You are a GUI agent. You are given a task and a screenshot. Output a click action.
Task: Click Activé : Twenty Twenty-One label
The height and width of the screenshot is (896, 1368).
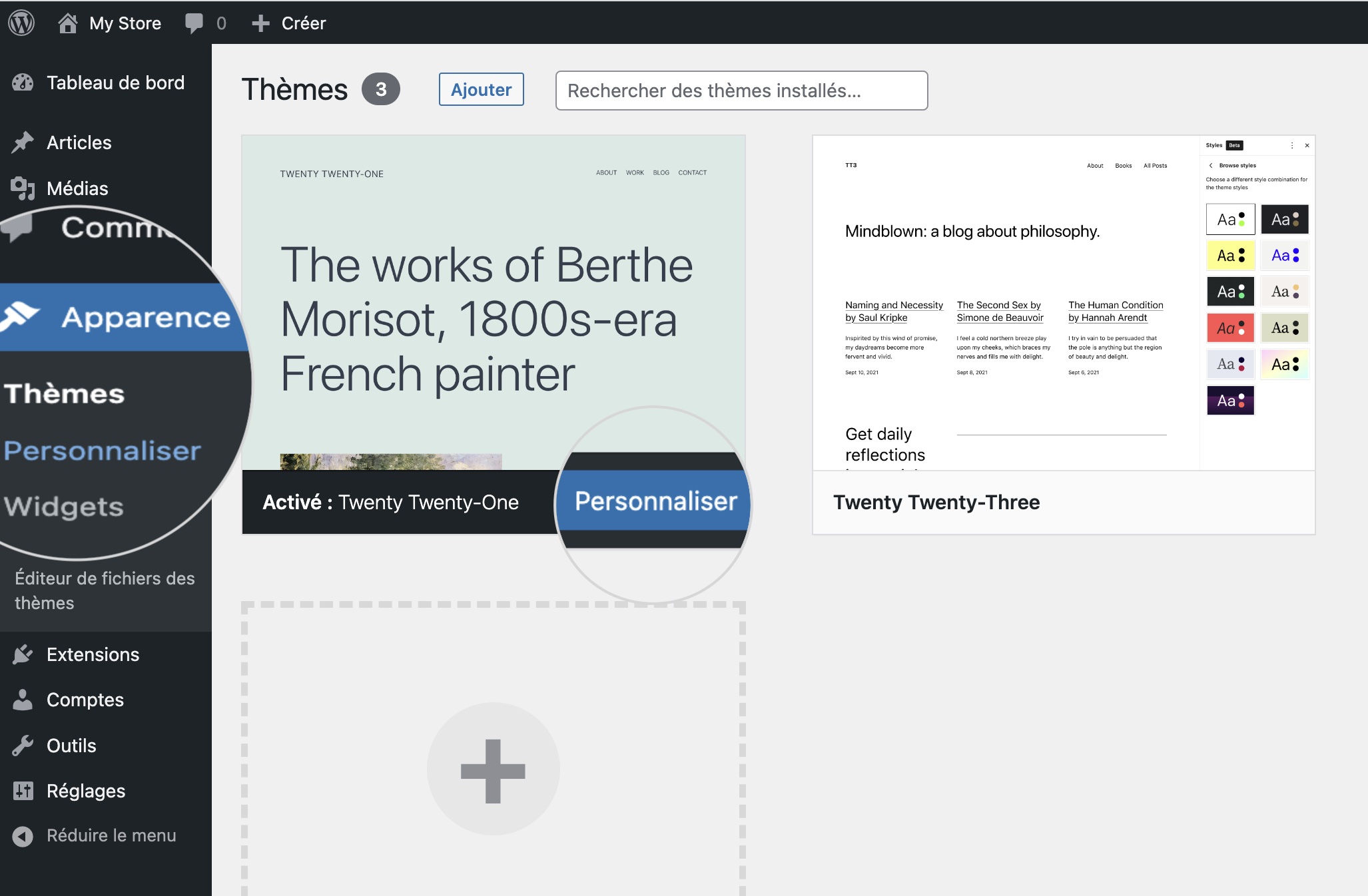coord(391,503)
